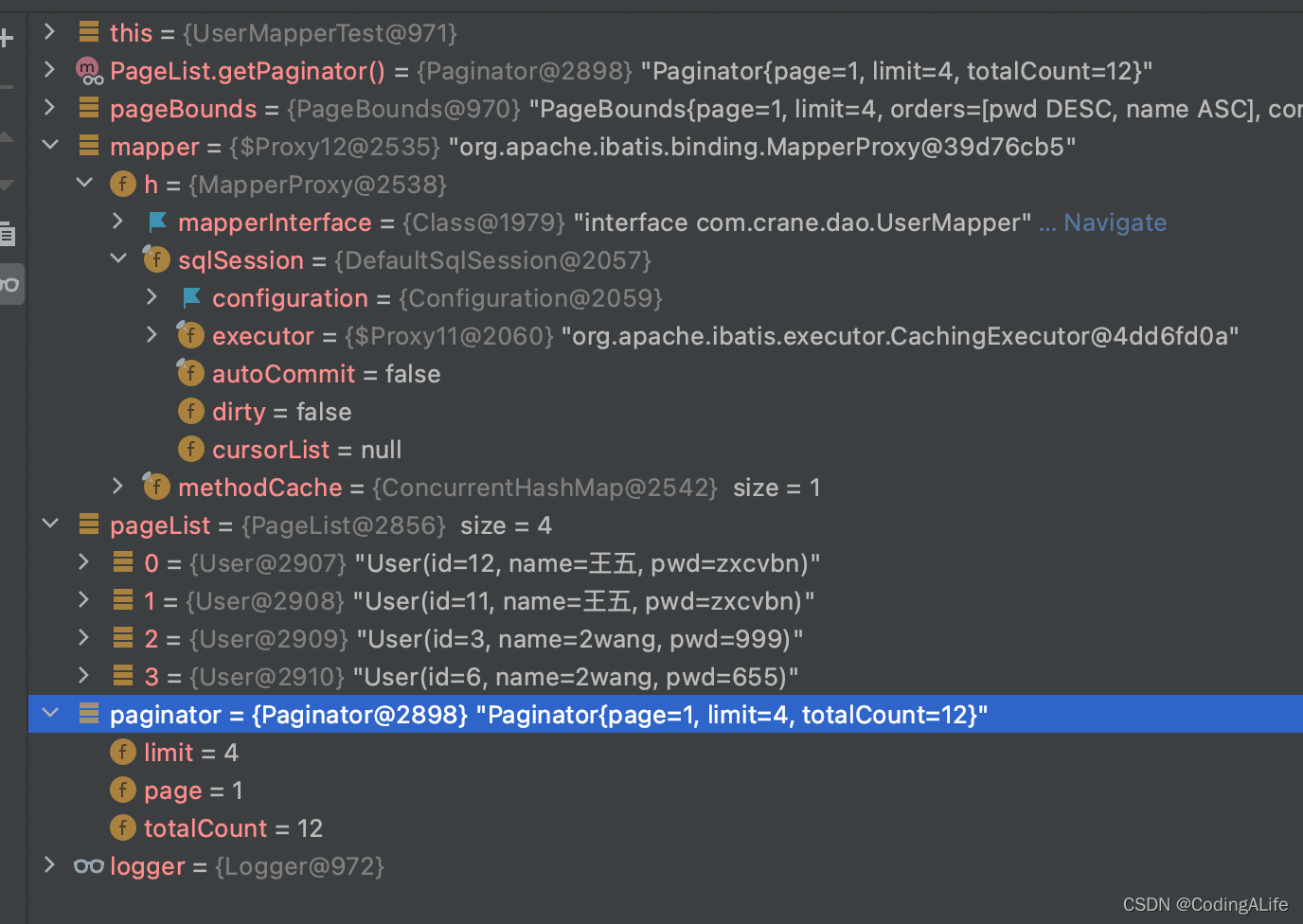Select the executor CachingExecutor tree item

[263, 335]
